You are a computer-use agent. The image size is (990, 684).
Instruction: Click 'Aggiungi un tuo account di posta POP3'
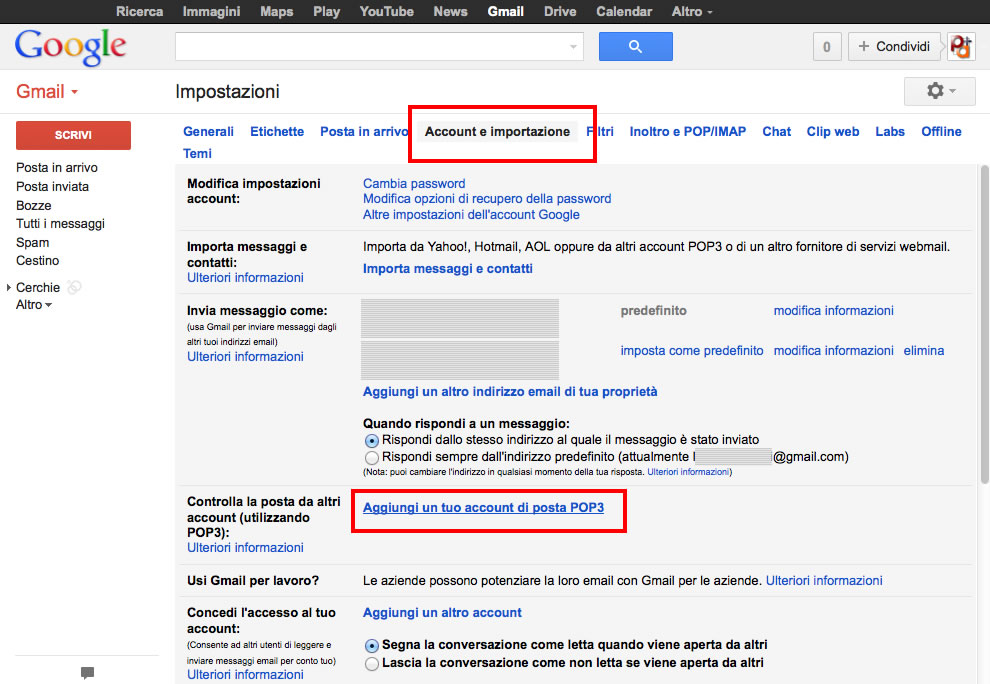tap(483, 508)
